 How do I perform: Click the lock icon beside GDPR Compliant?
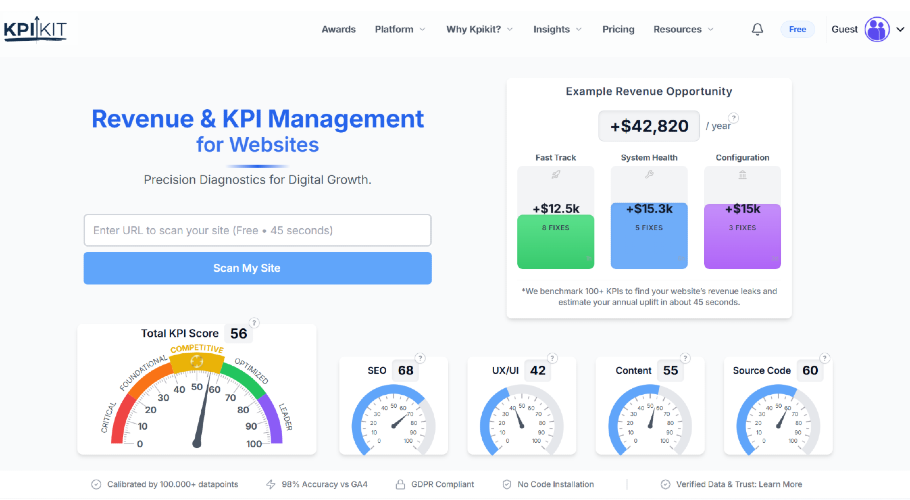coord(400,484)
